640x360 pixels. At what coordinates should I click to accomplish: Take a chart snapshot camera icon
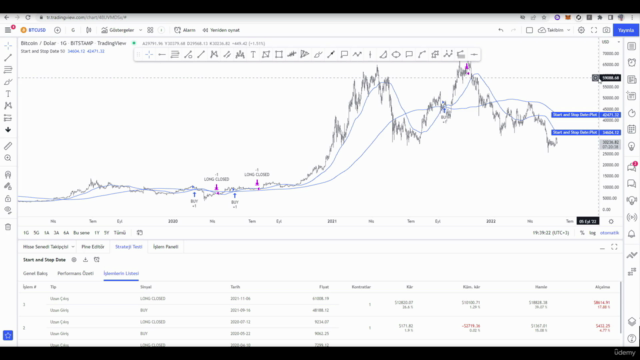(607, 30)
